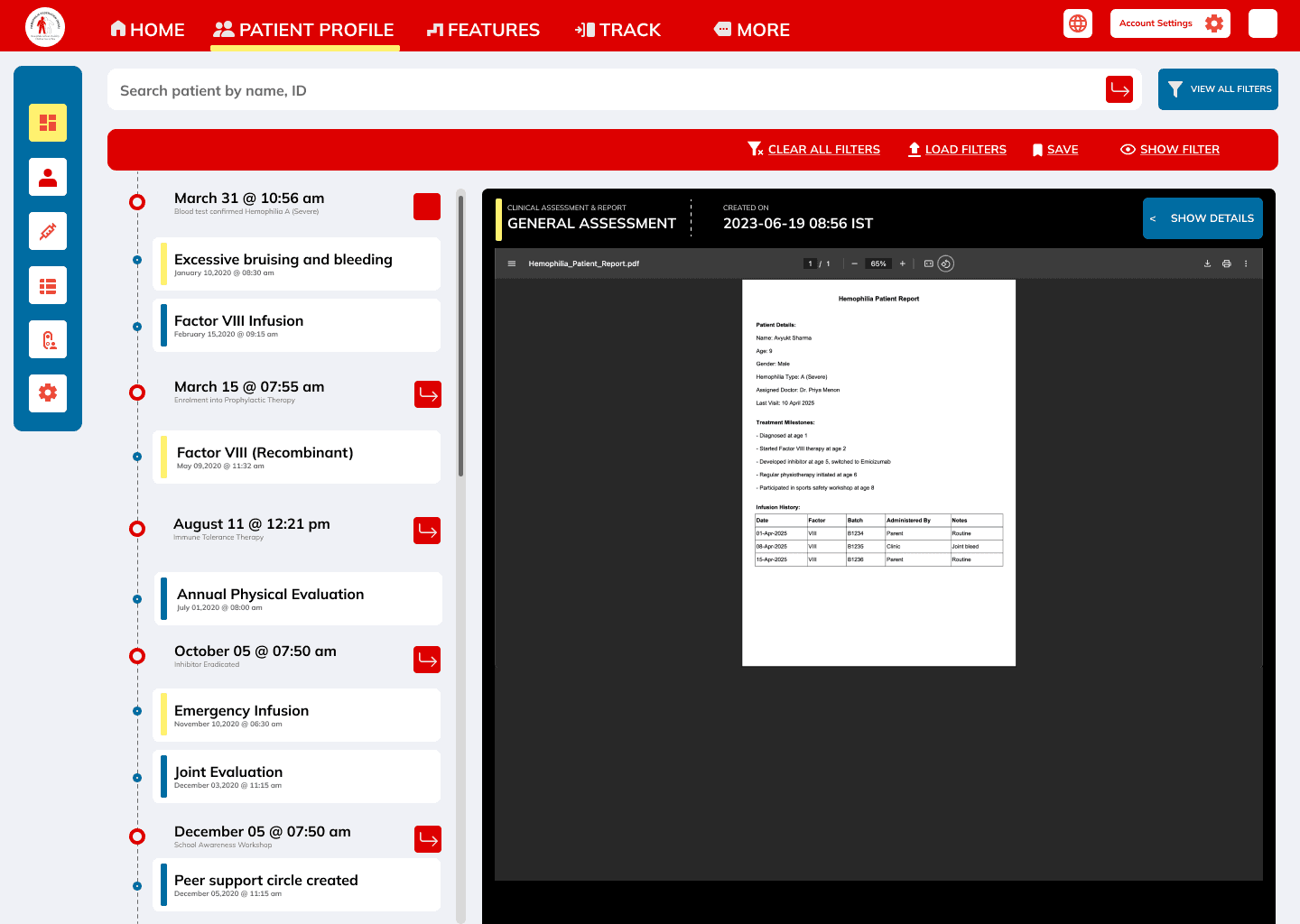This screenshot has height=924, width=1300.
Task: Click the 65% zoom level field
Action: tap(878, 263)
